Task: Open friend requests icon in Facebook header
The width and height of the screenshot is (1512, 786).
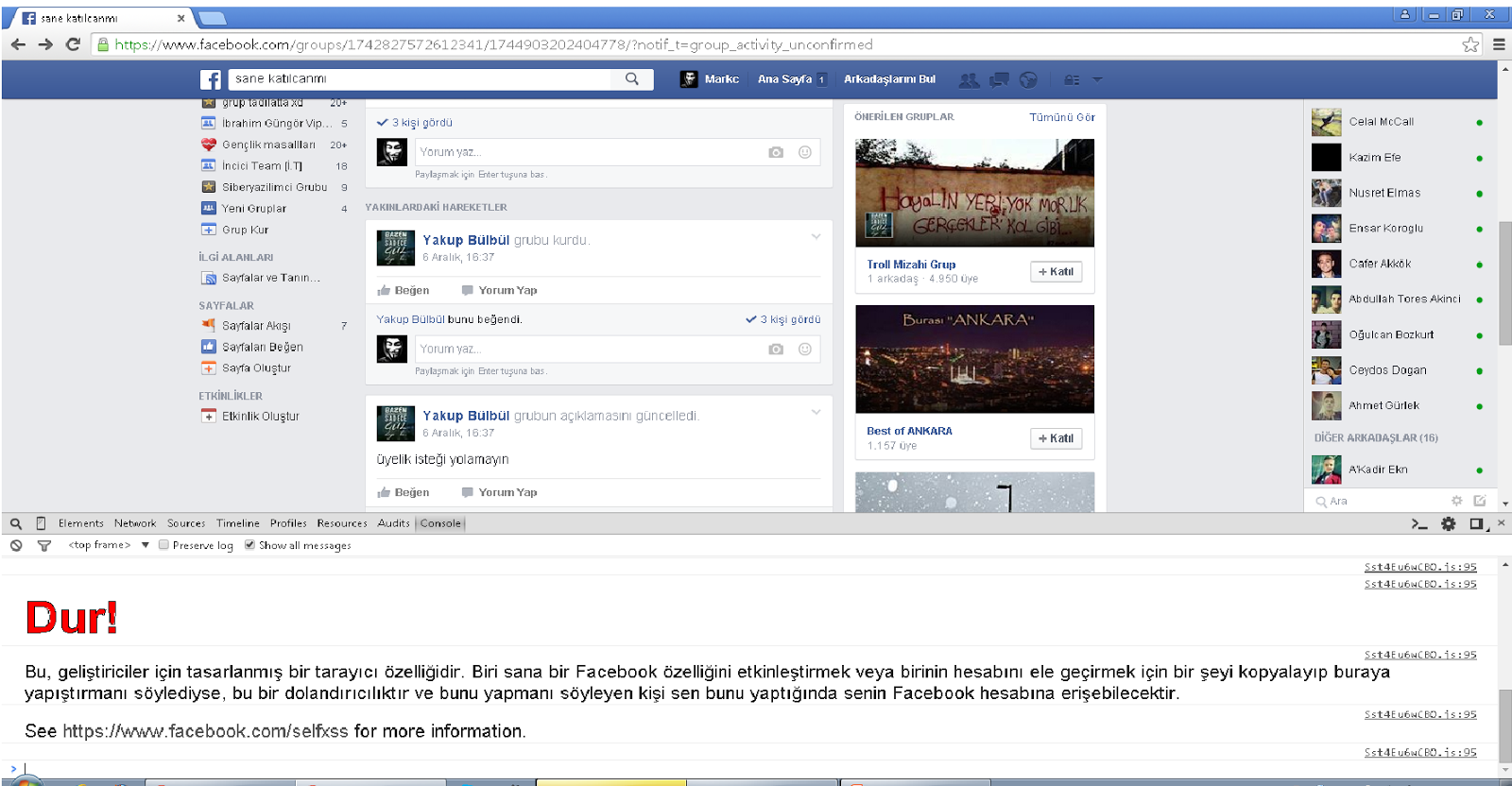Action: point(969,80)
